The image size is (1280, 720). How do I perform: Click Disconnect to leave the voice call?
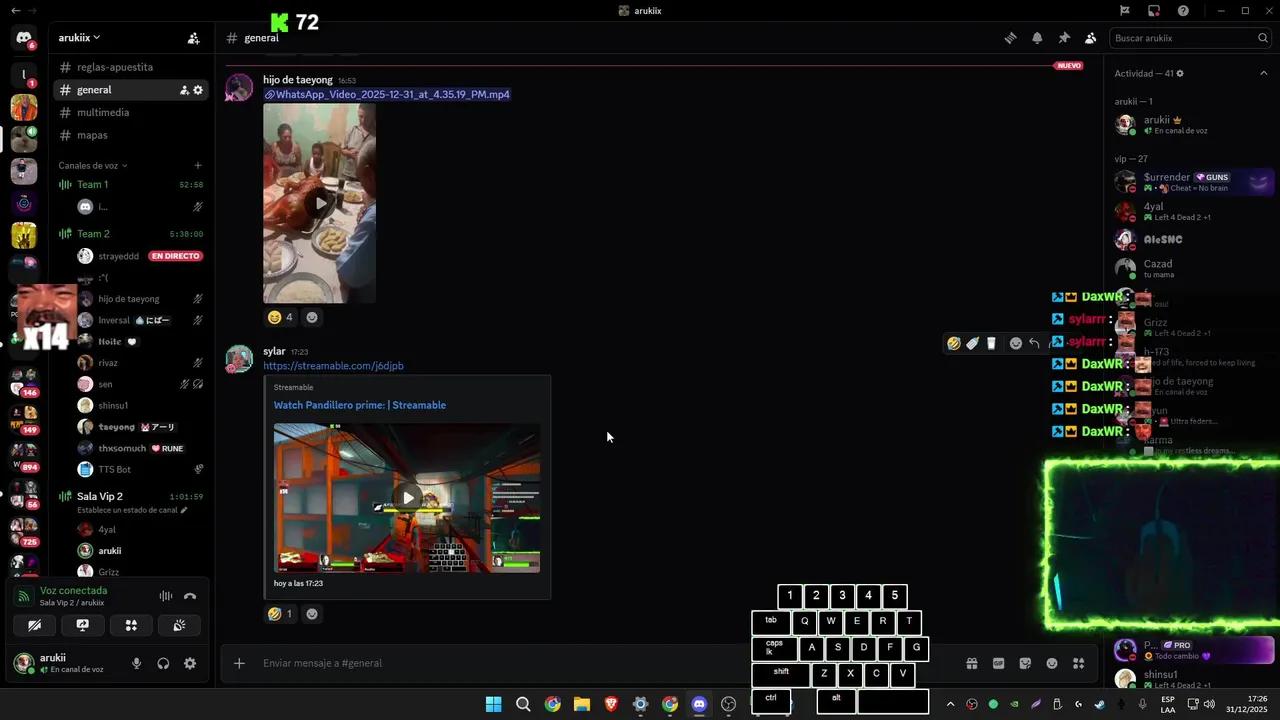click(x=190, y=596)
